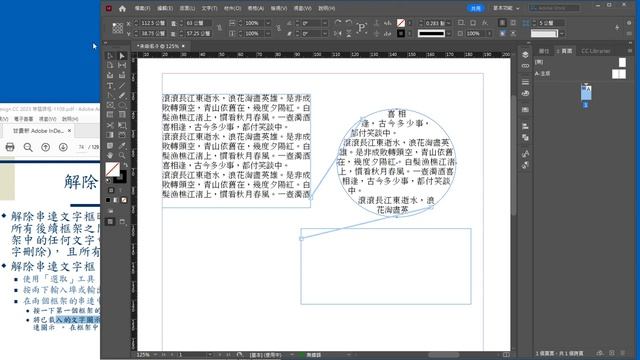Select the Hand tool
The width and height of the screenshot is (640, 360).
[x=110, y=155]
